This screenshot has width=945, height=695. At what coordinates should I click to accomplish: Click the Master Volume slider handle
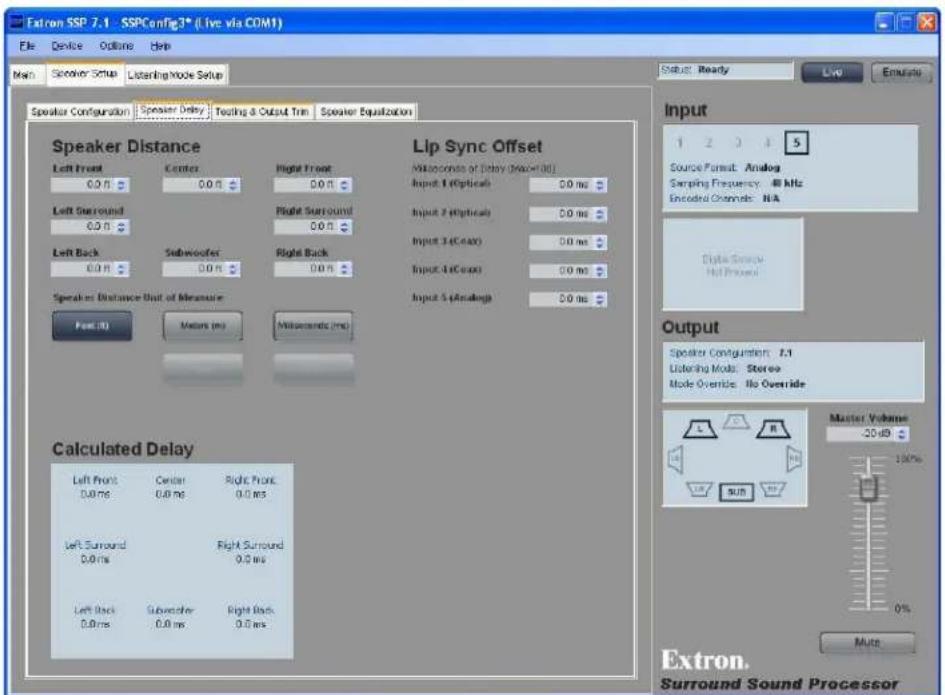(x=868, y=487)
